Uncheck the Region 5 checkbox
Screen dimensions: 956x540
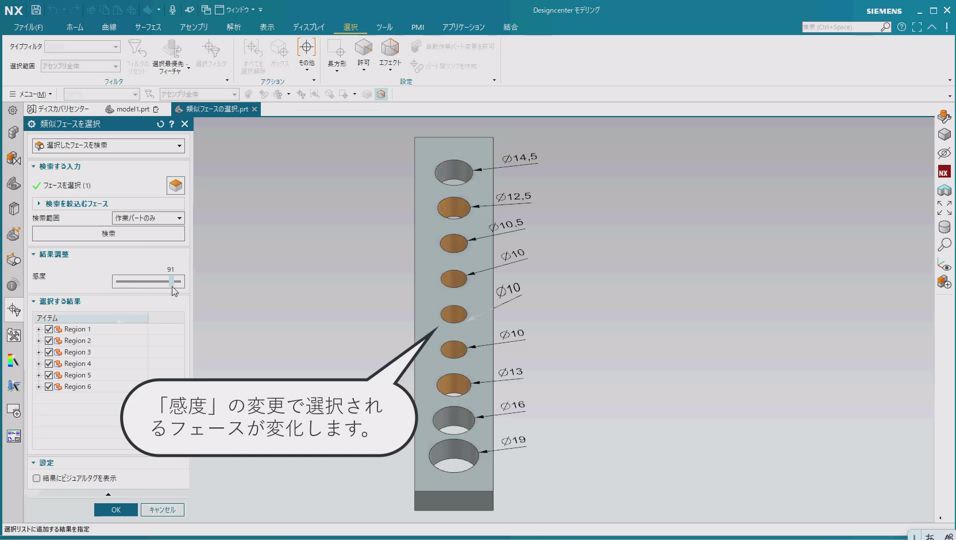(x=49, y=375)
